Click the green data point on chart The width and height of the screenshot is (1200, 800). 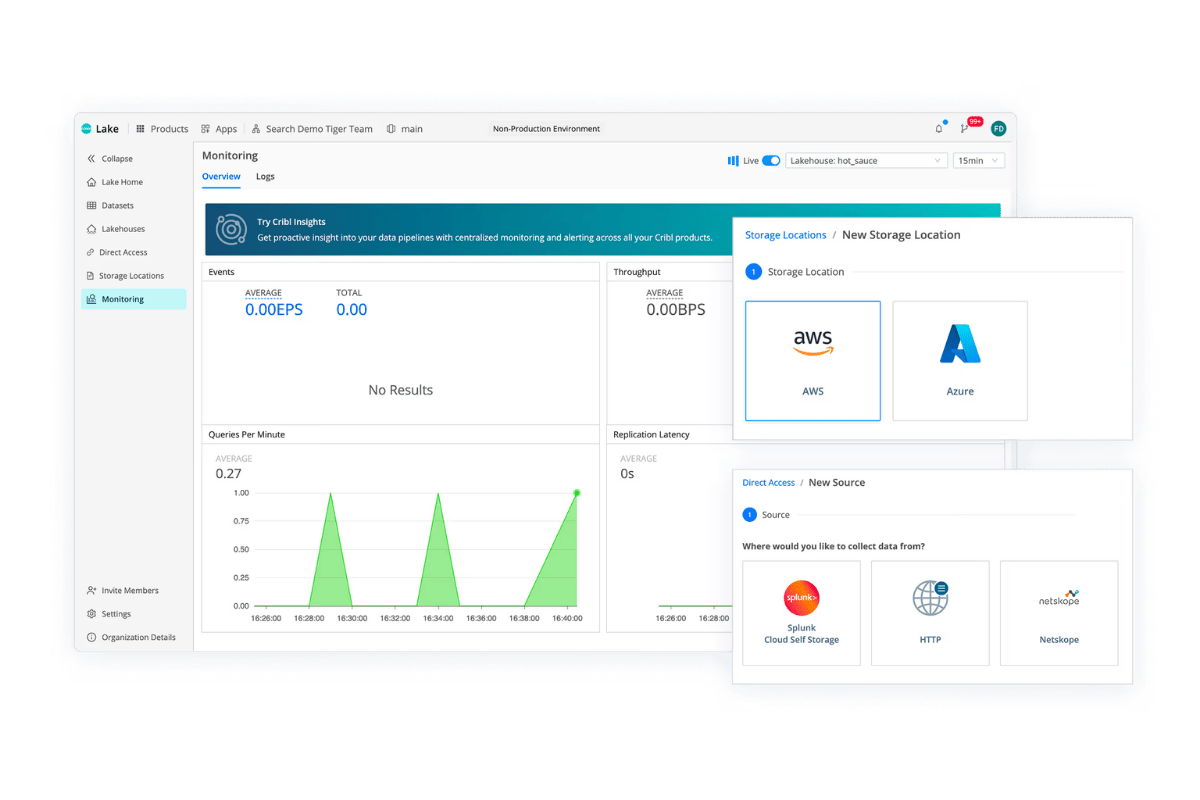point(577,493)
